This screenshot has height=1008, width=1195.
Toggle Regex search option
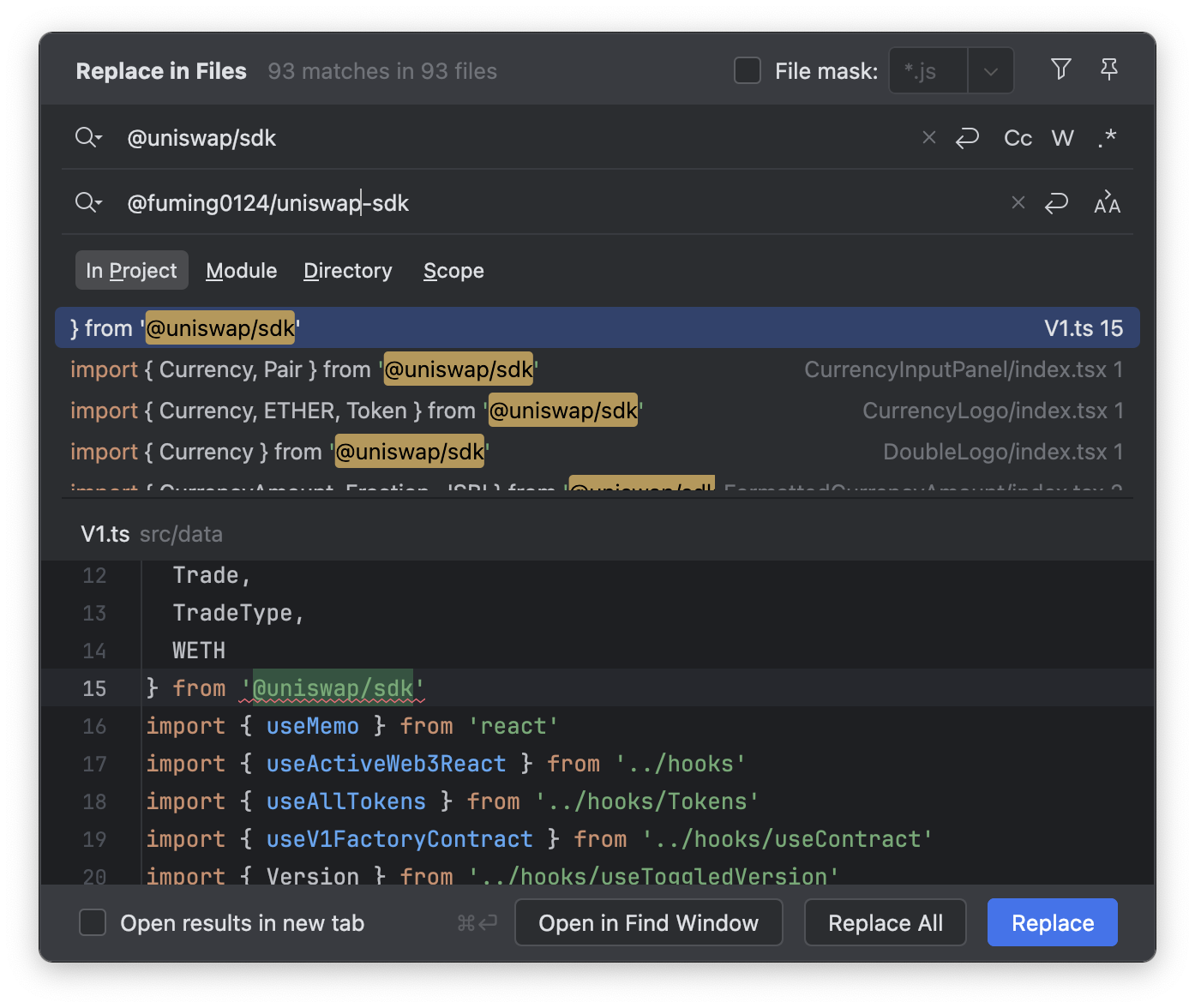pos(1107,138)
